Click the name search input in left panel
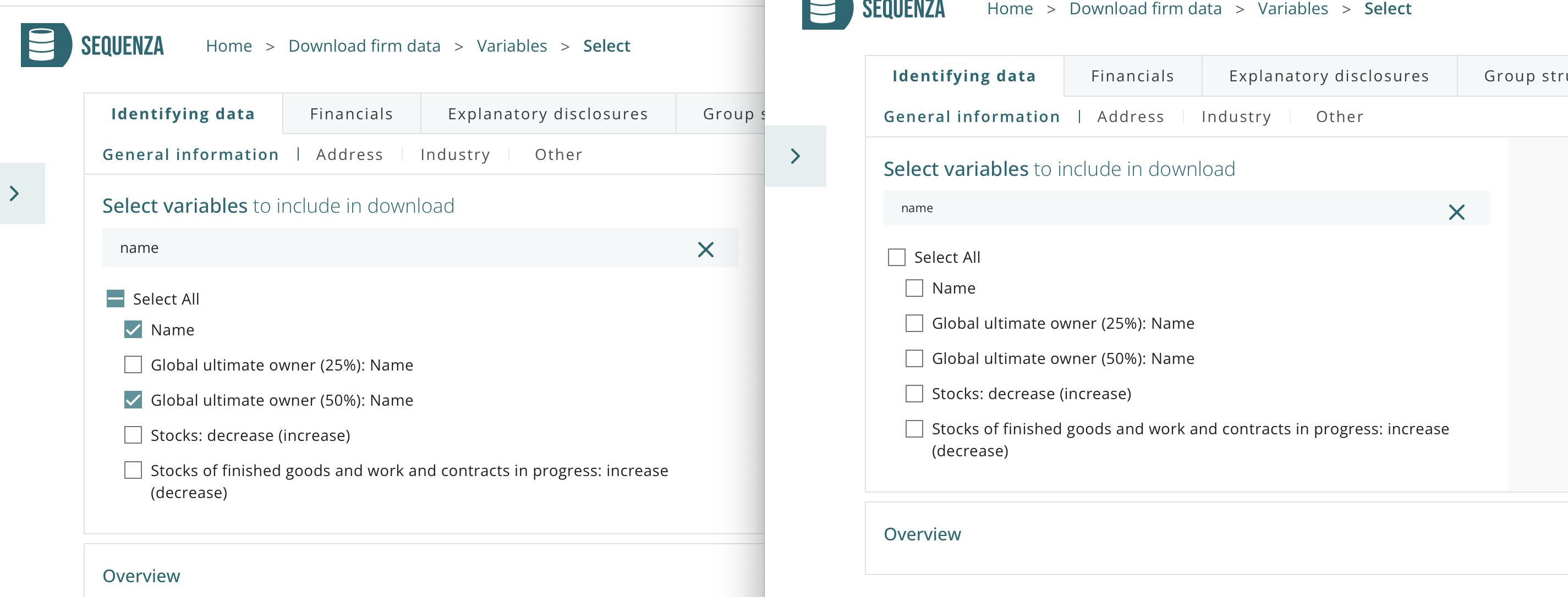The height and width of the screenshot is (597, 1568). click(x=396, y=248)
